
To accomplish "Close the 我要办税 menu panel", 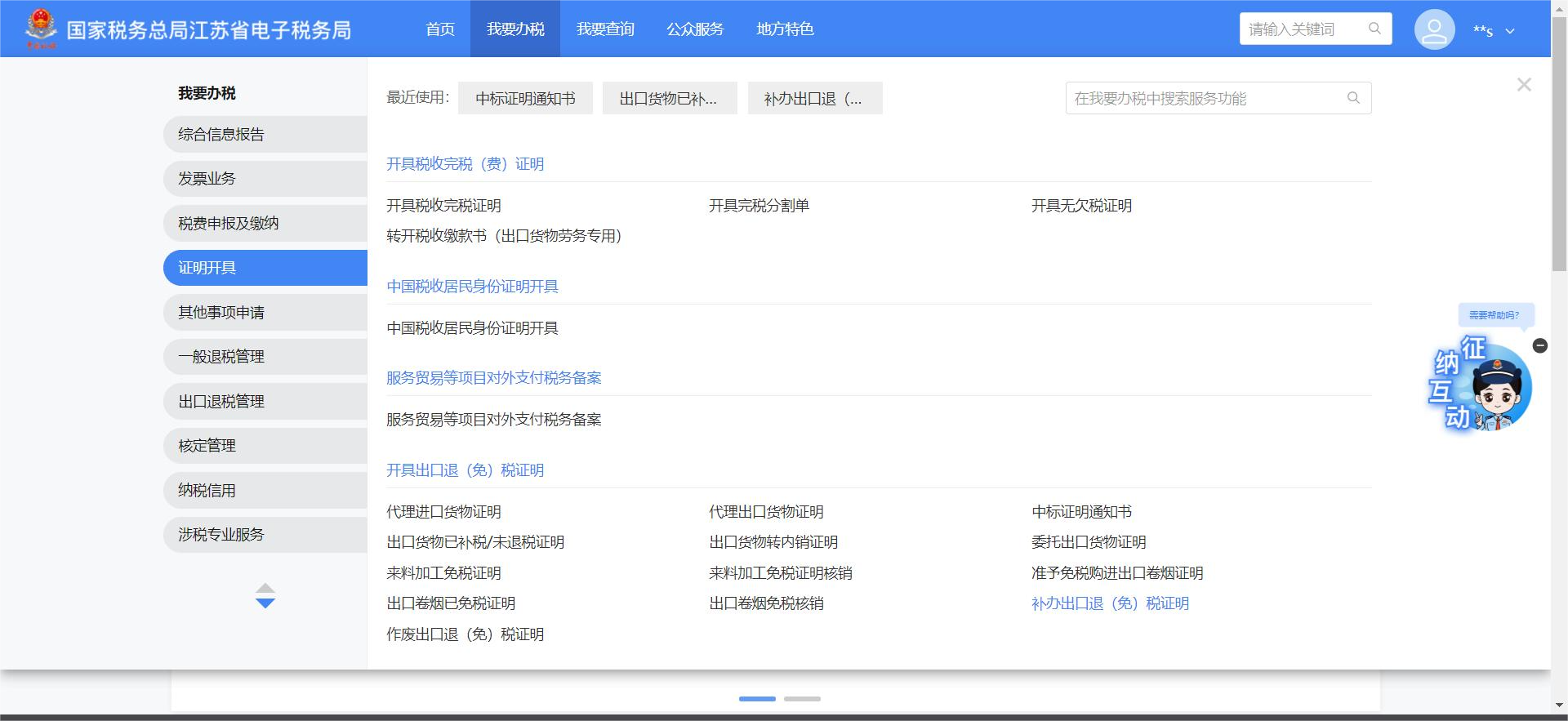I will tap(1523, 85).
